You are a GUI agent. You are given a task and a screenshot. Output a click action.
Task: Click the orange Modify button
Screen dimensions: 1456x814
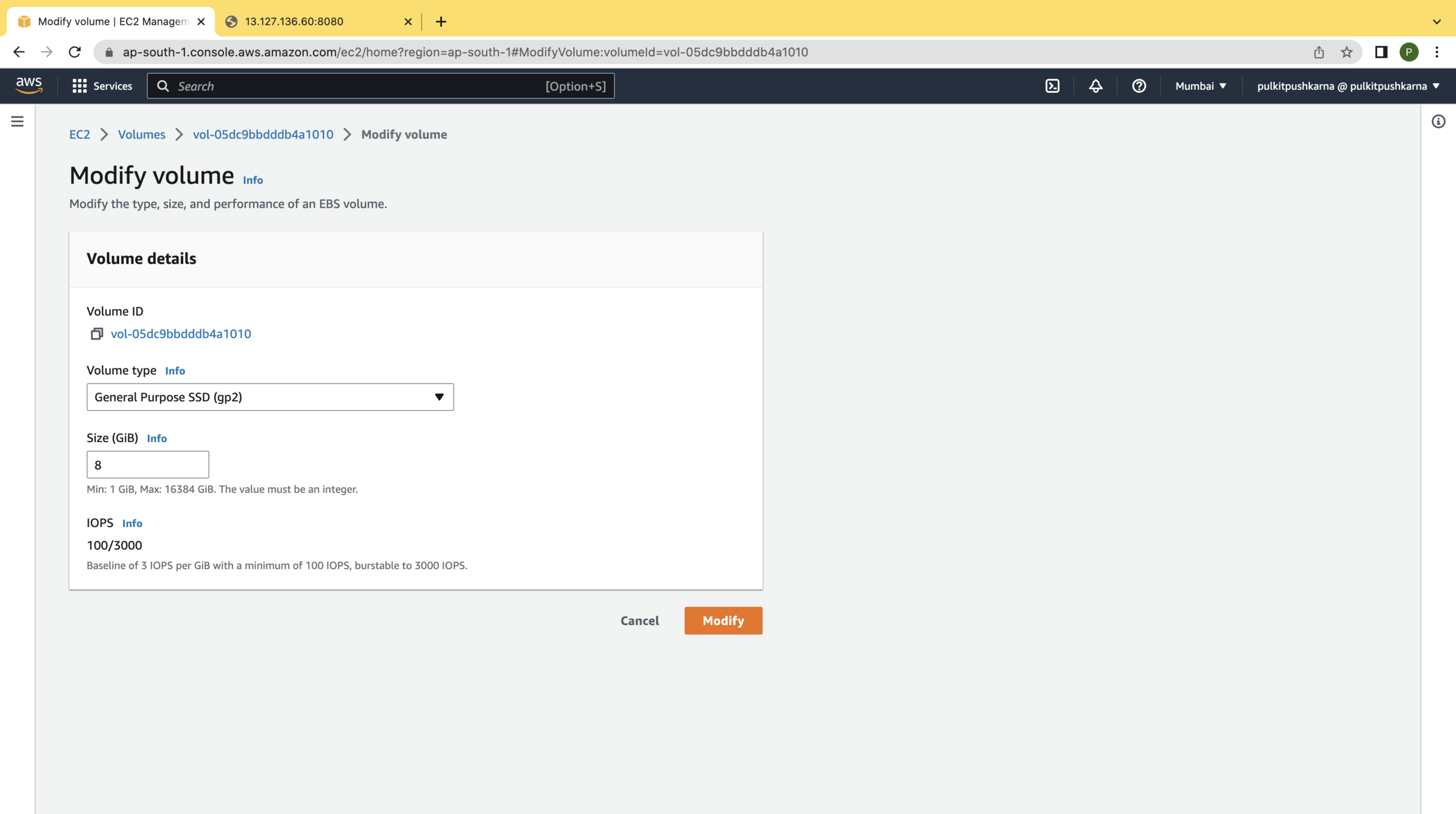point(723,620)
